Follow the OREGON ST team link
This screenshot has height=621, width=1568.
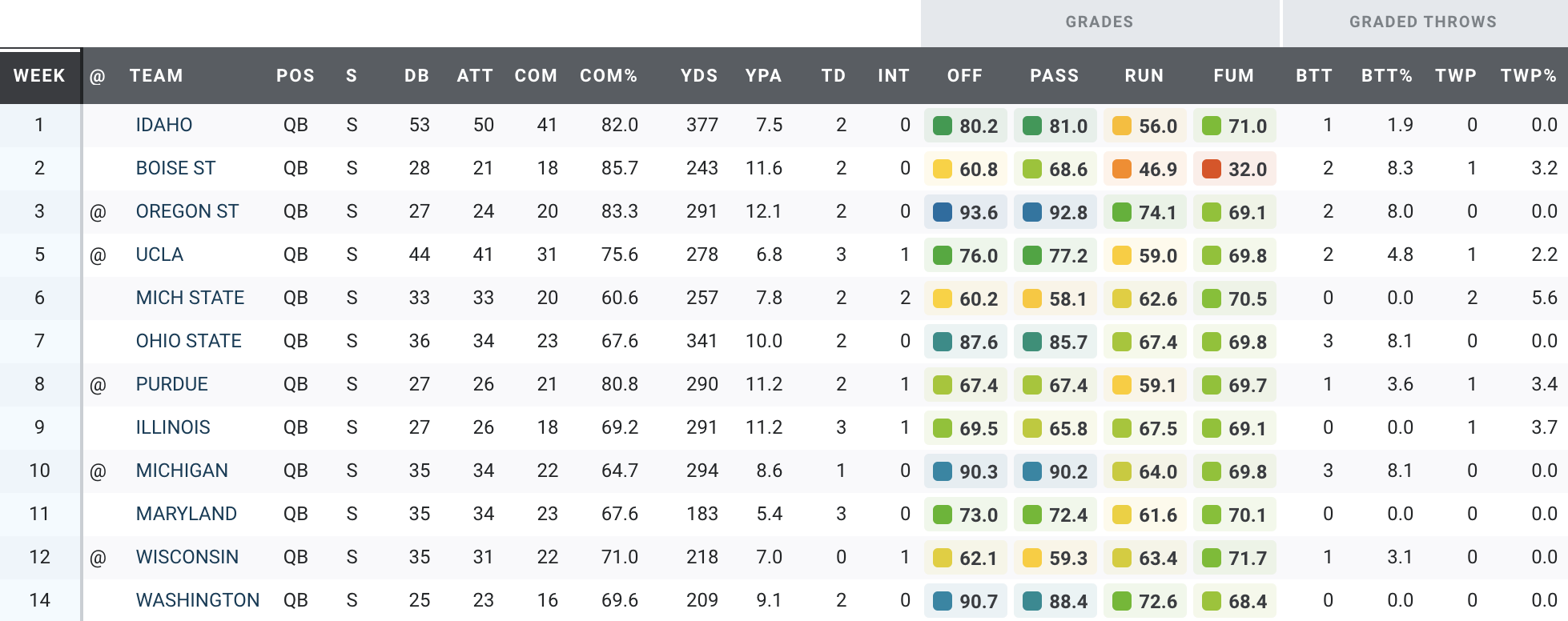[x=187, y=211]
